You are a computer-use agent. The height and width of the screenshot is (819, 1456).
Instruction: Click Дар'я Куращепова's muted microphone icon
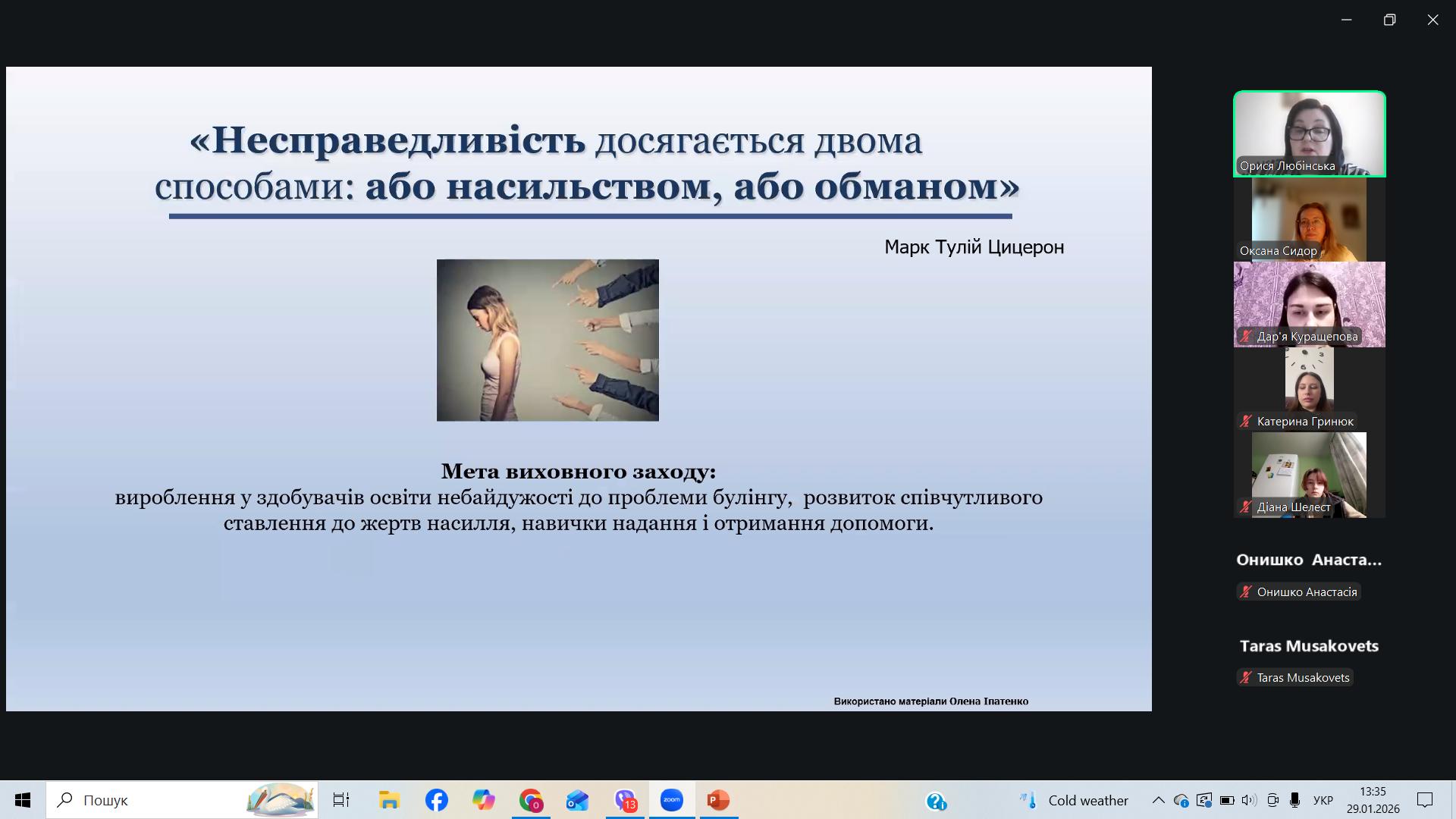click(x=1245, y=336)
